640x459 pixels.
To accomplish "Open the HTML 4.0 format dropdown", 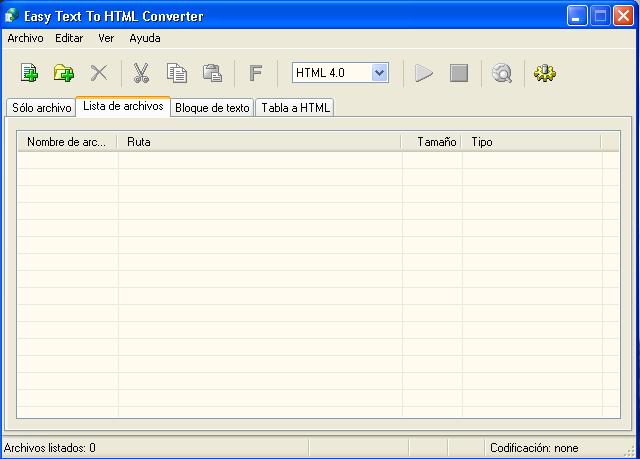I will (380, 73).
